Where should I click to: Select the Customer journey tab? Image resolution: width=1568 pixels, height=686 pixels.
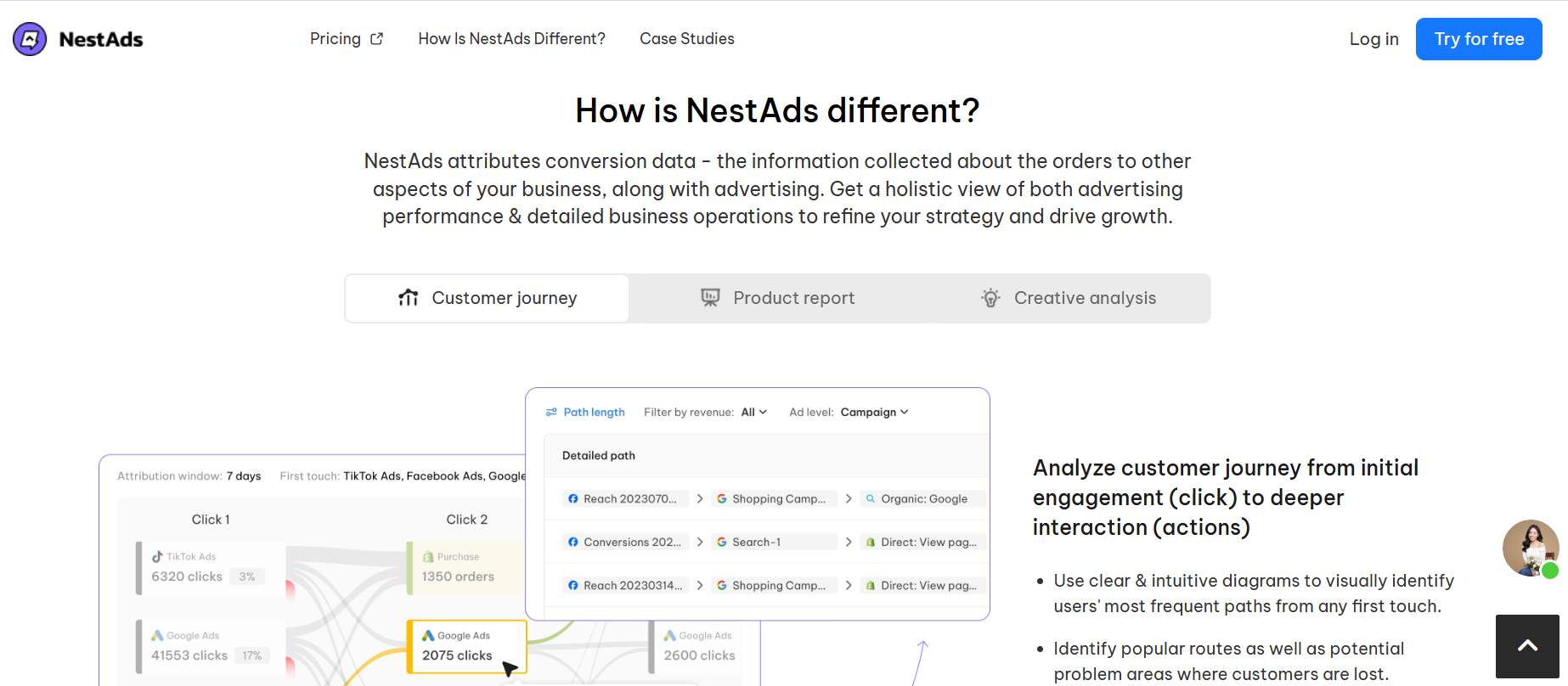[x=487, y=298]
